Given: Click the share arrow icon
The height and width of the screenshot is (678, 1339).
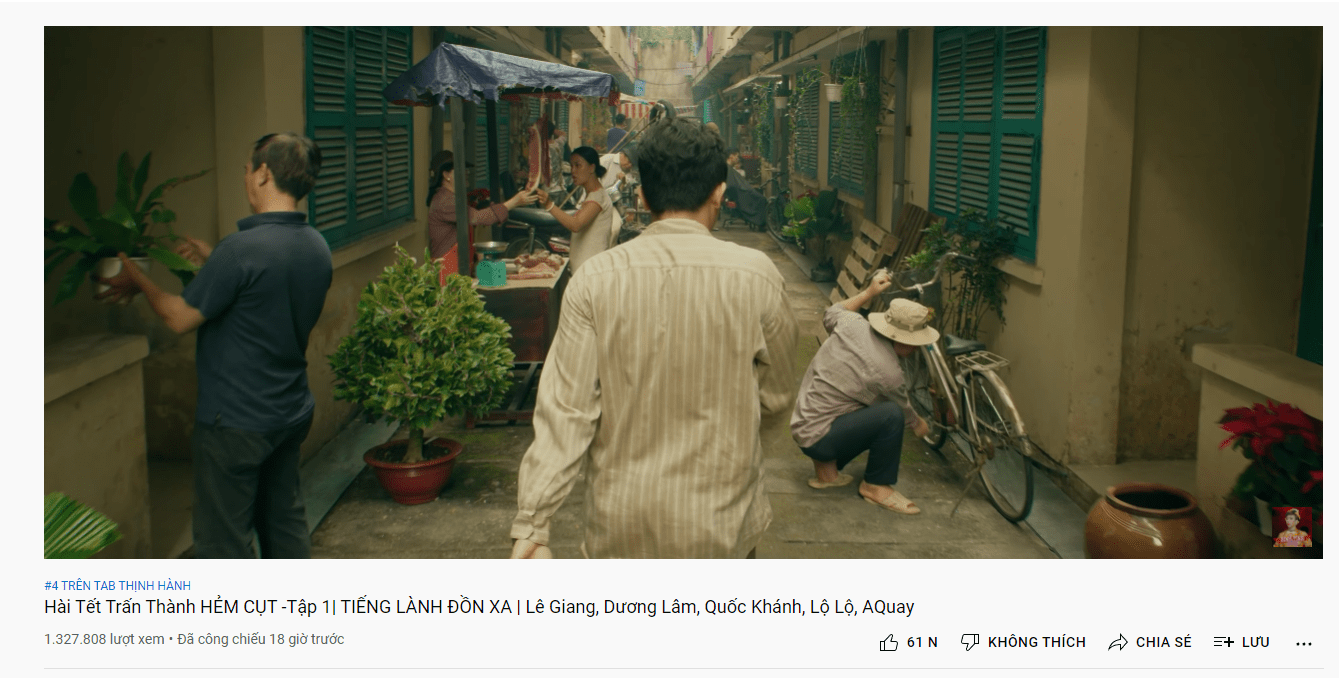Looking at the screenshot, I should click(1118, 642).
